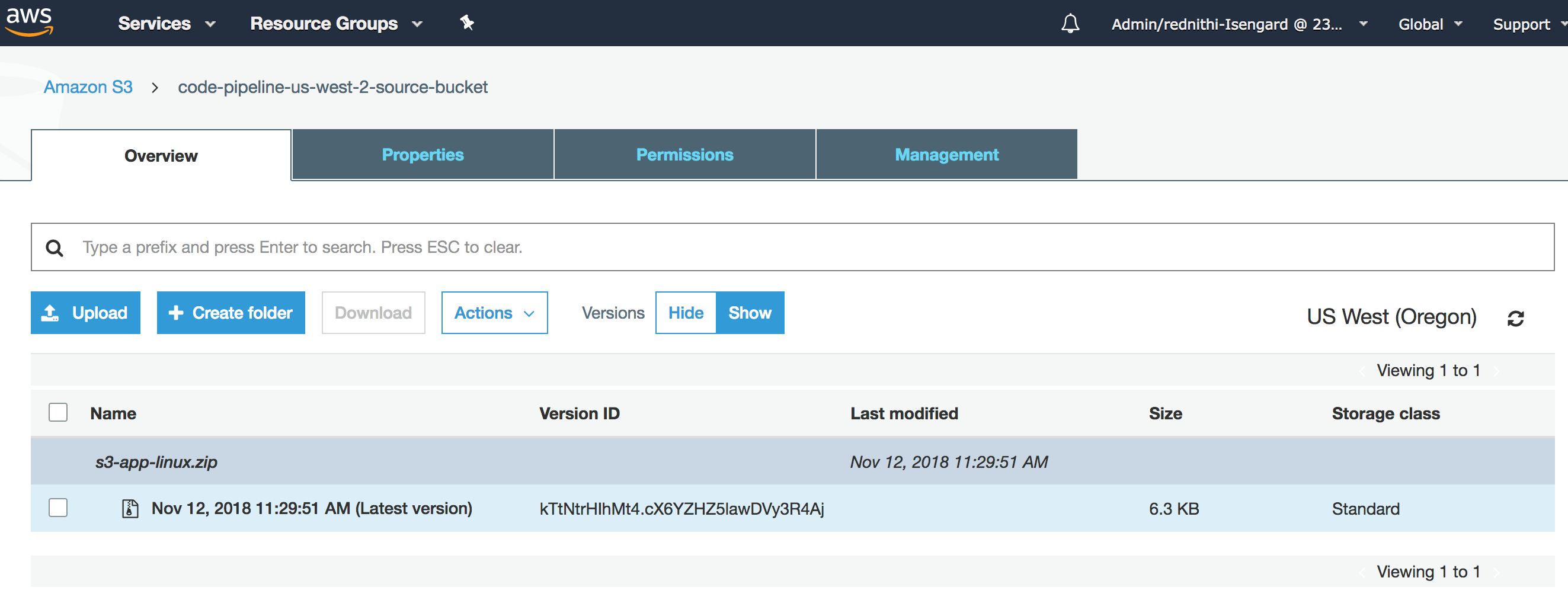Switch to the Overview tab
This screenshot has width=1568, height=597.
point(161,155)
